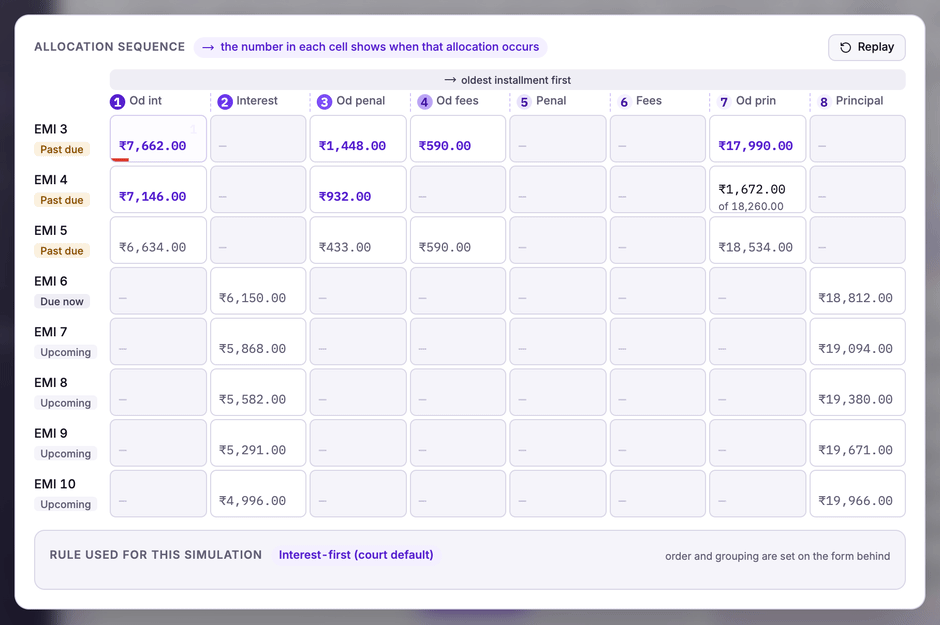940x625 pixels.
Task: Click Interest-first (court default) rule label
Action: pyautogui.click(x=356, y=555)
